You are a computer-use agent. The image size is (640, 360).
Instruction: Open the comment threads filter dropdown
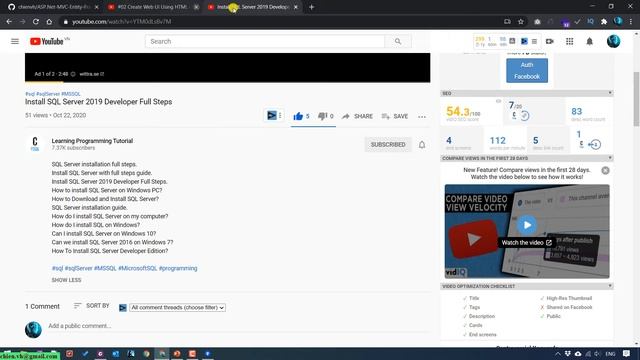(x=178, y=307)
